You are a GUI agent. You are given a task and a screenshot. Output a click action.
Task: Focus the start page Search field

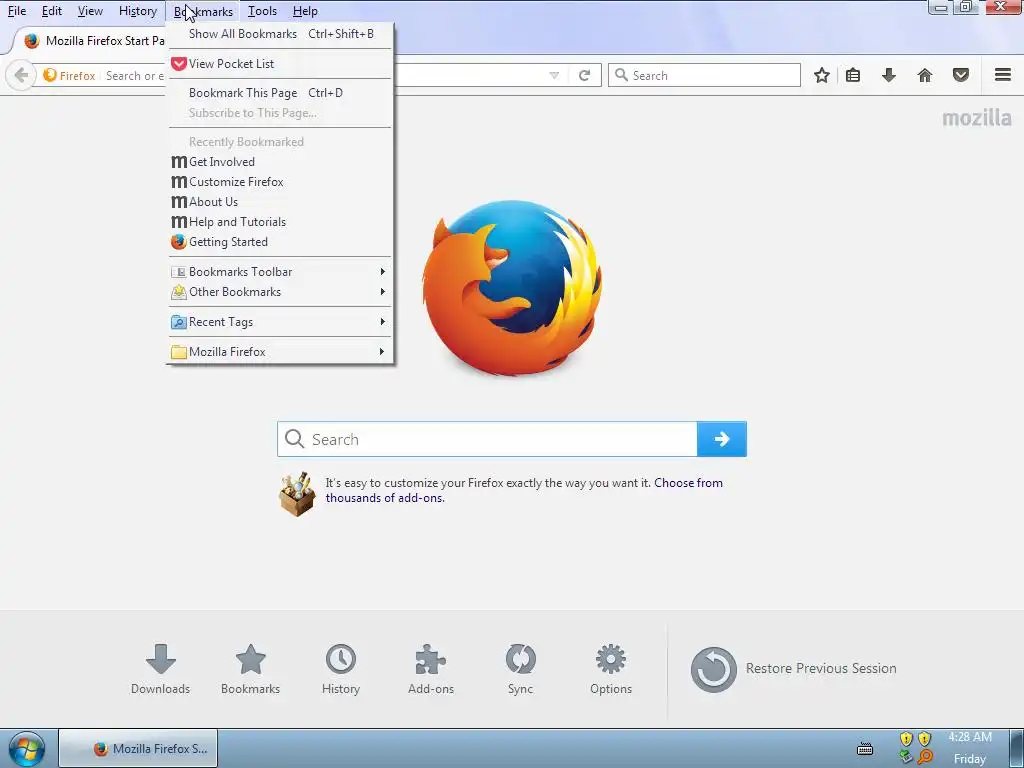click(487, 439)
